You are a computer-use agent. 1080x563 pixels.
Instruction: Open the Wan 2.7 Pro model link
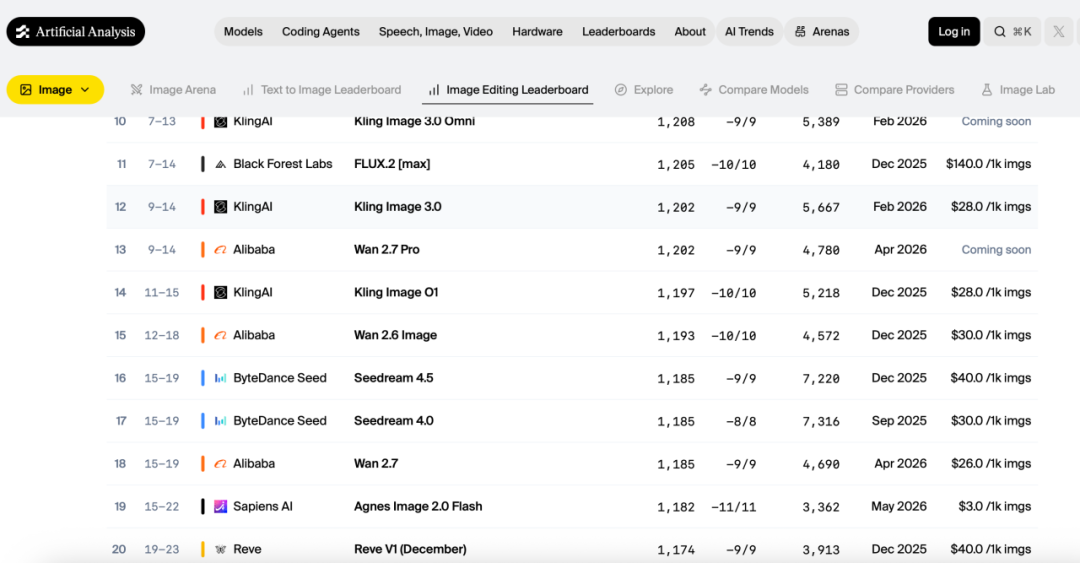pyautogui.click(x=386, y=249)
